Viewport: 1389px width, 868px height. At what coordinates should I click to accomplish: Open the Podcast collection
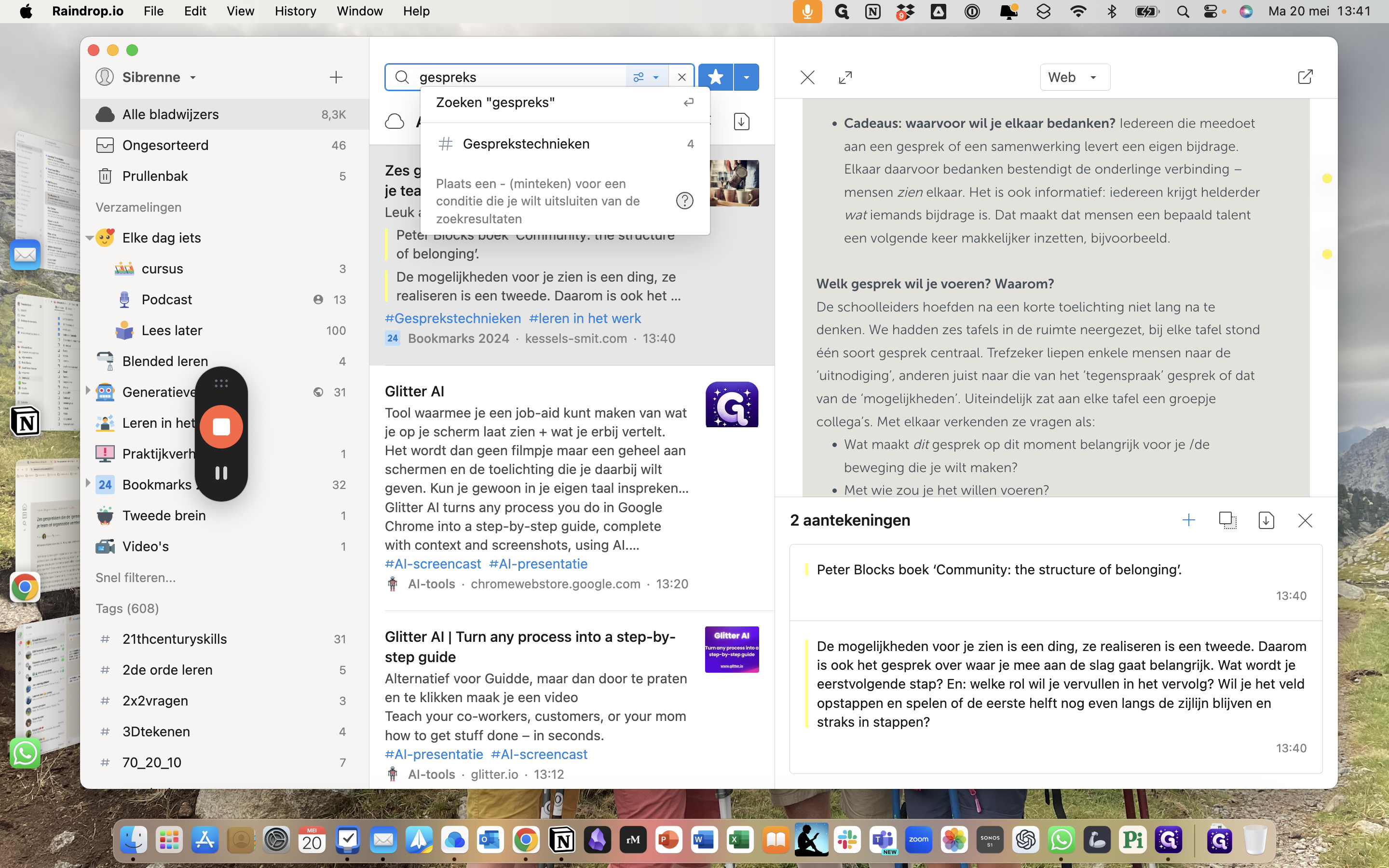tap(224, 299)
